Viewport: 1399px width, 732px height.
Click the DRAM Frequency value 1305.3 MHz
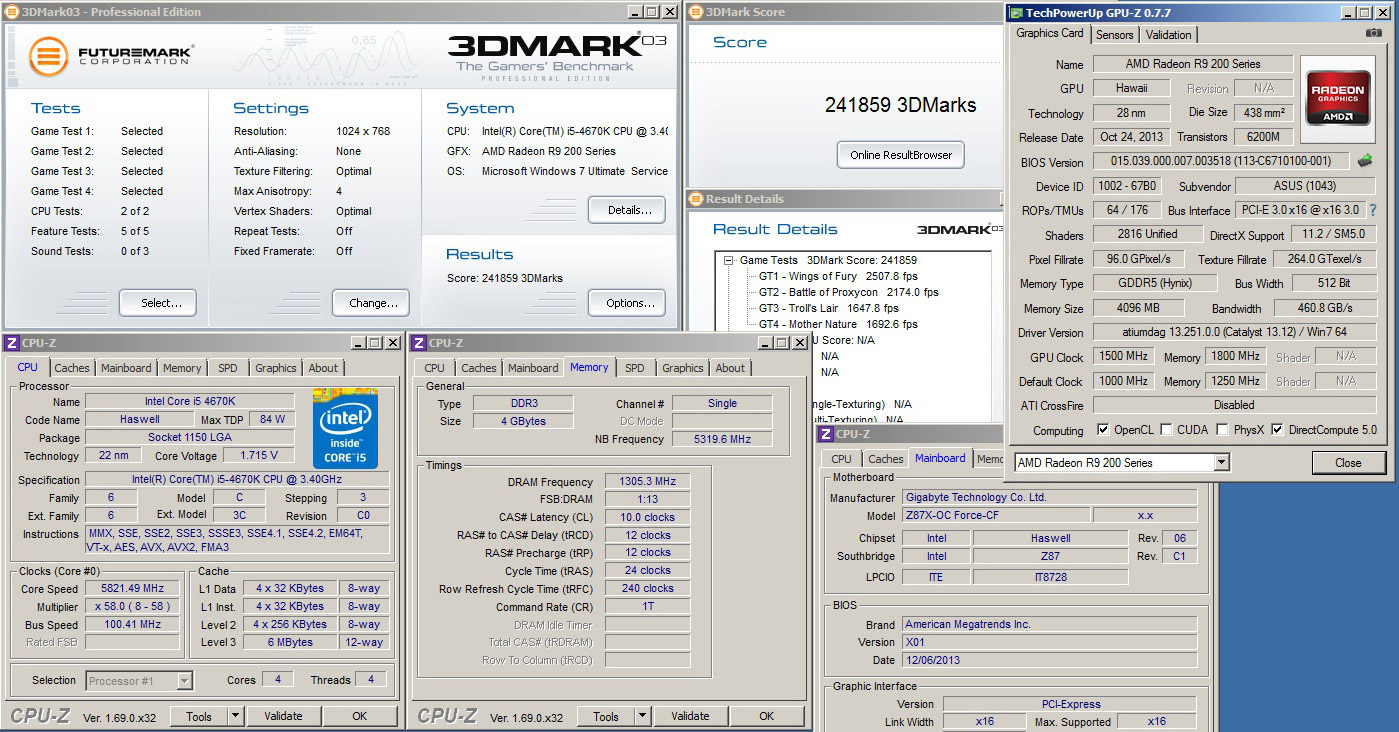[647, 482]
